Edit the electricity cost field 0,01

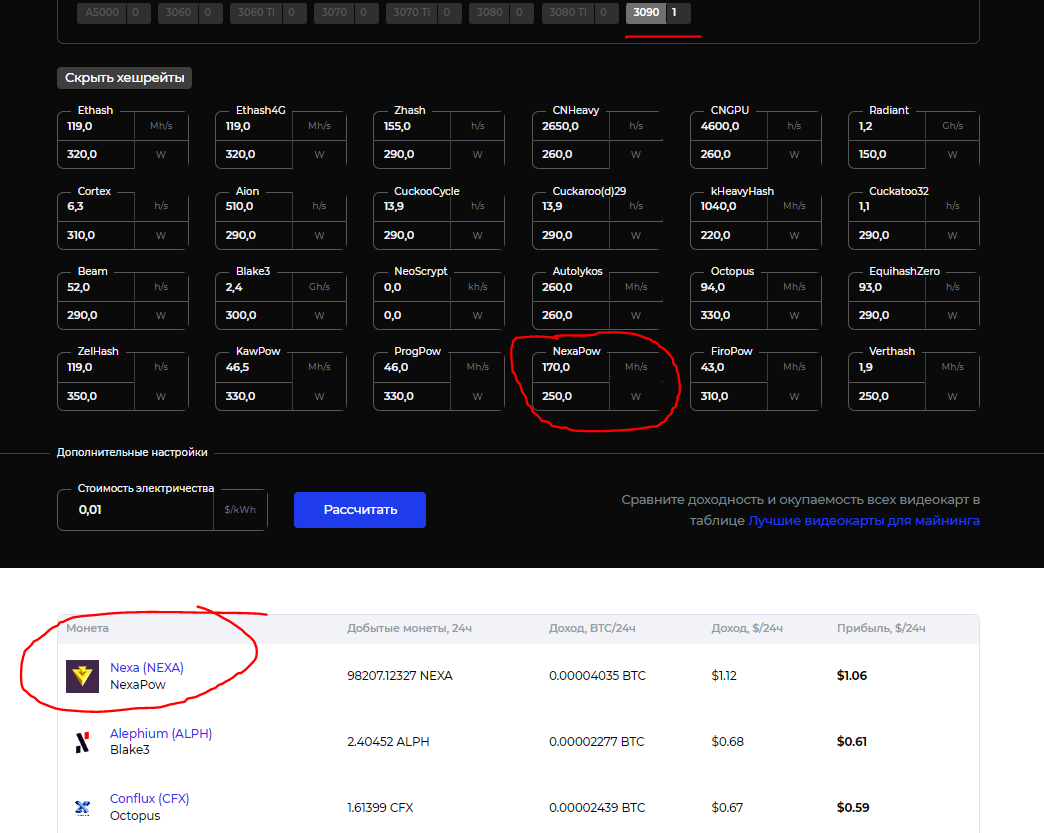point(135,510)
